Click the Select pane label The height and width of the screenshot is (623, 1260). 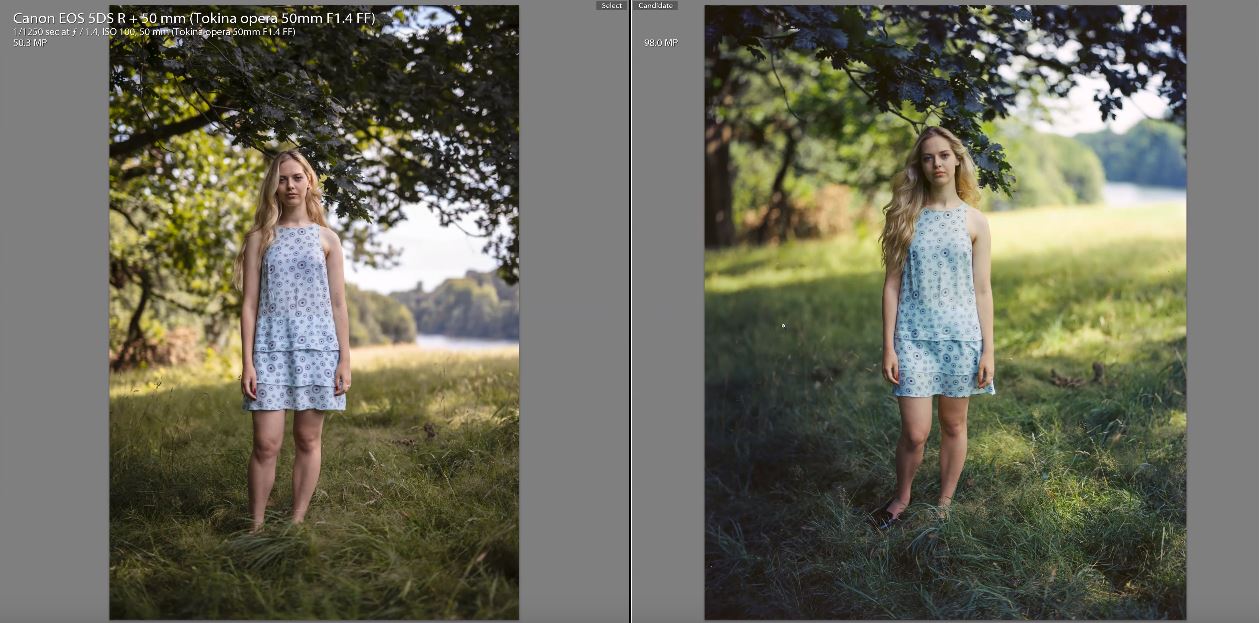[610, 5]
